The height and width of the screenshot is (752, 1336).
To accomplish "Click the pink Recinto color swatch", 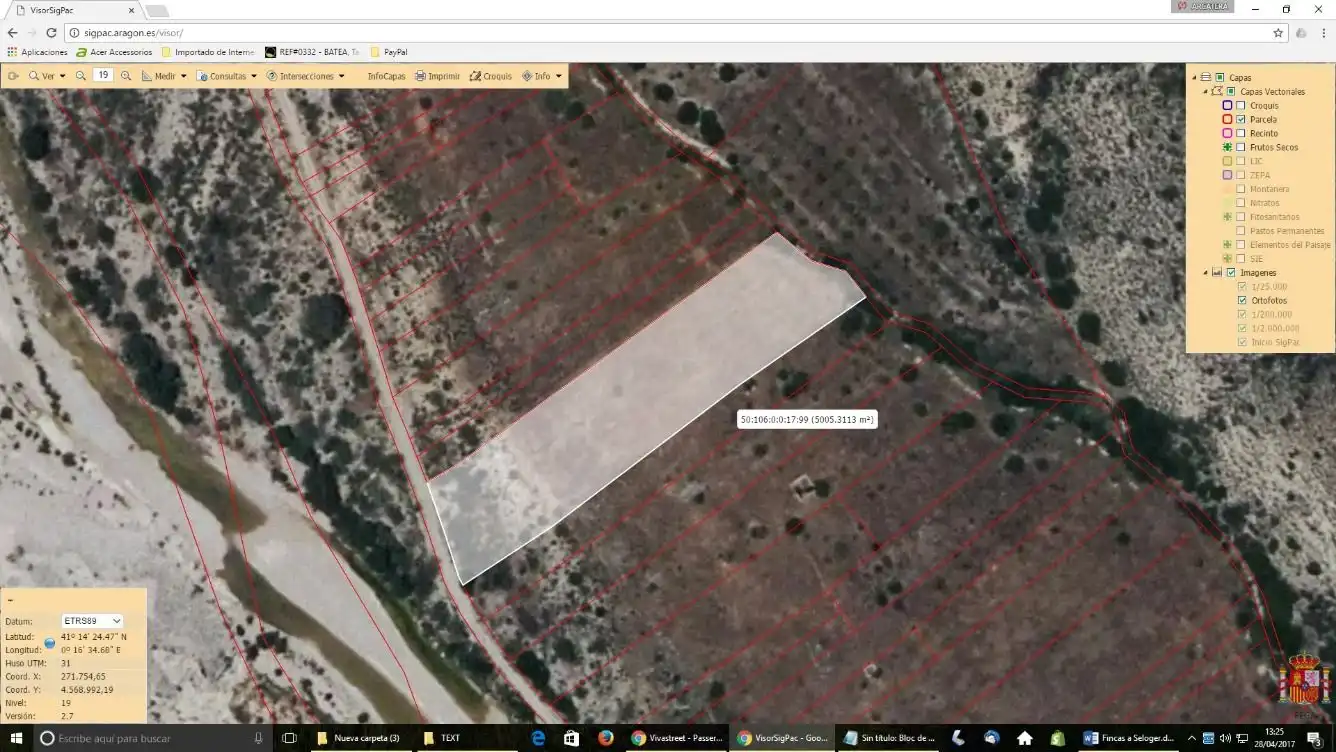I will point(1227,133).
